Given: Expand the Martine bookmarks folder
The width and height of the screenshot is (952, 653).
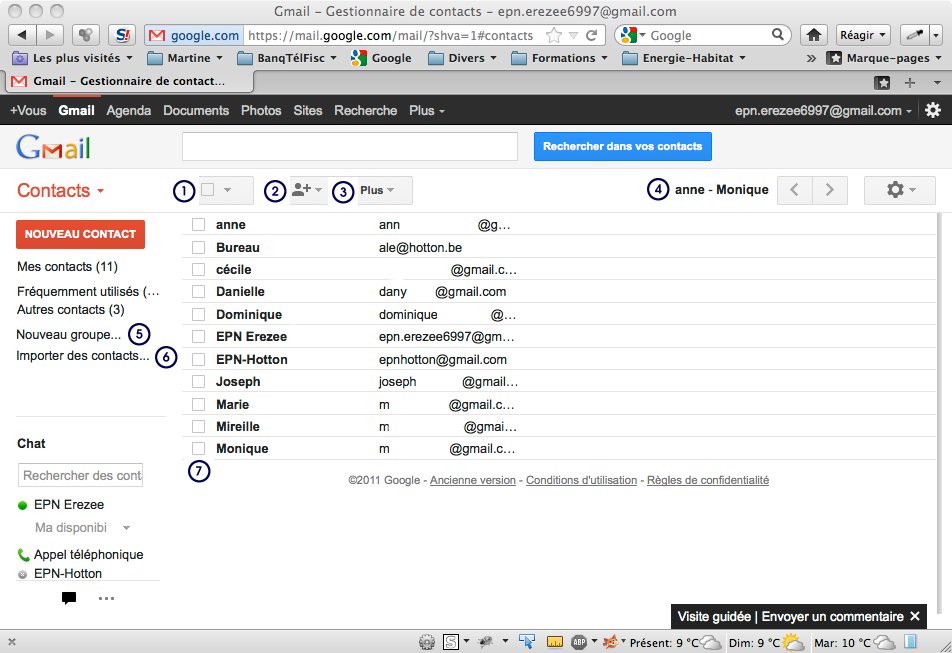Looking at the screenshot, I should 185,58.
